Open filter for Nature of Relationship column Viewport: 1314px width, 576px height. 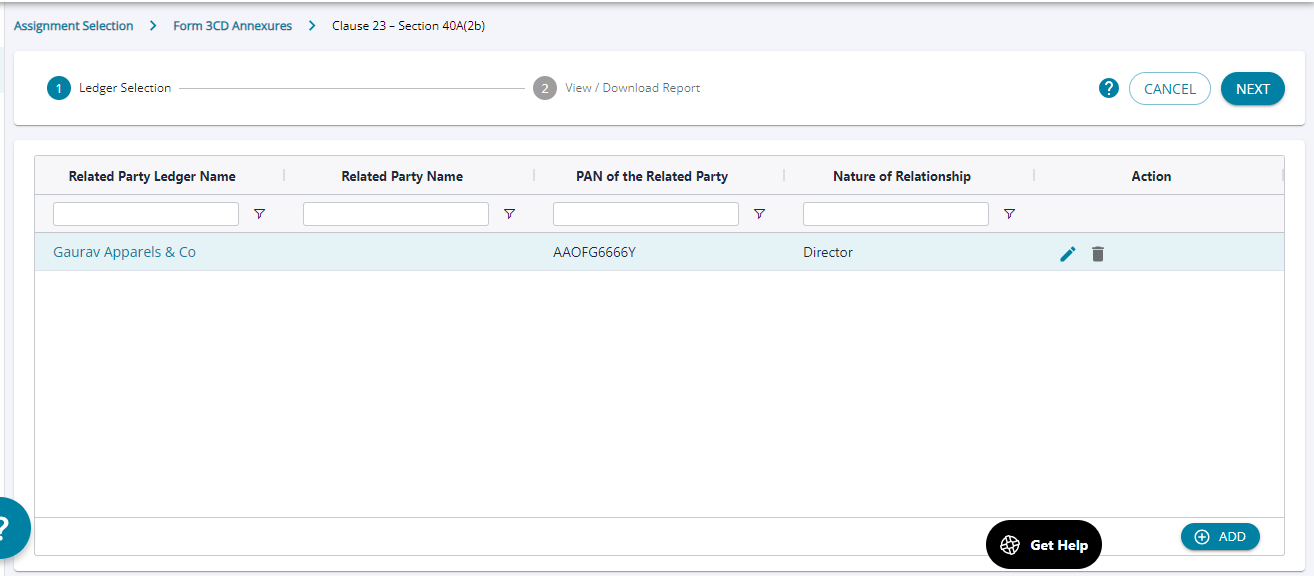coord(1010,214)
